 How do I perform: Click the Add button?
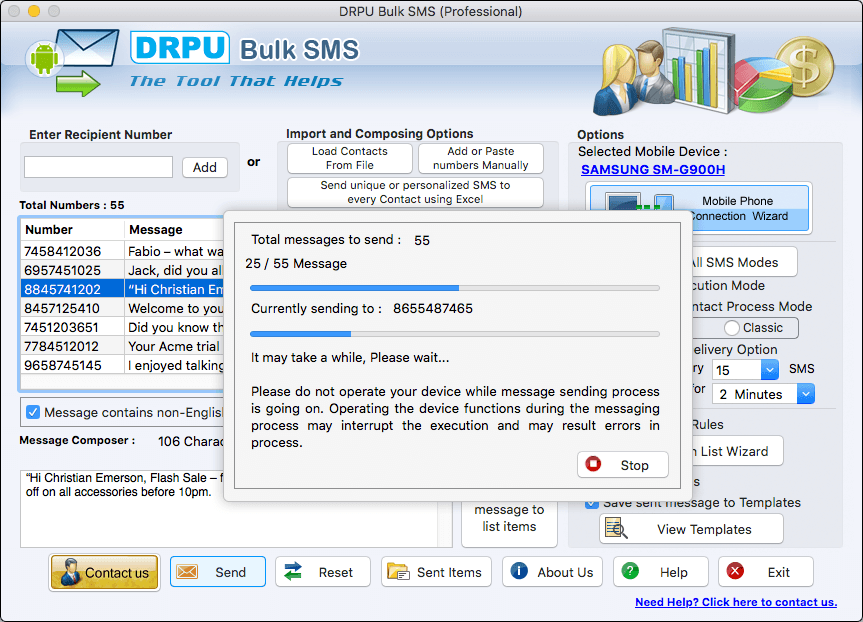205,167
